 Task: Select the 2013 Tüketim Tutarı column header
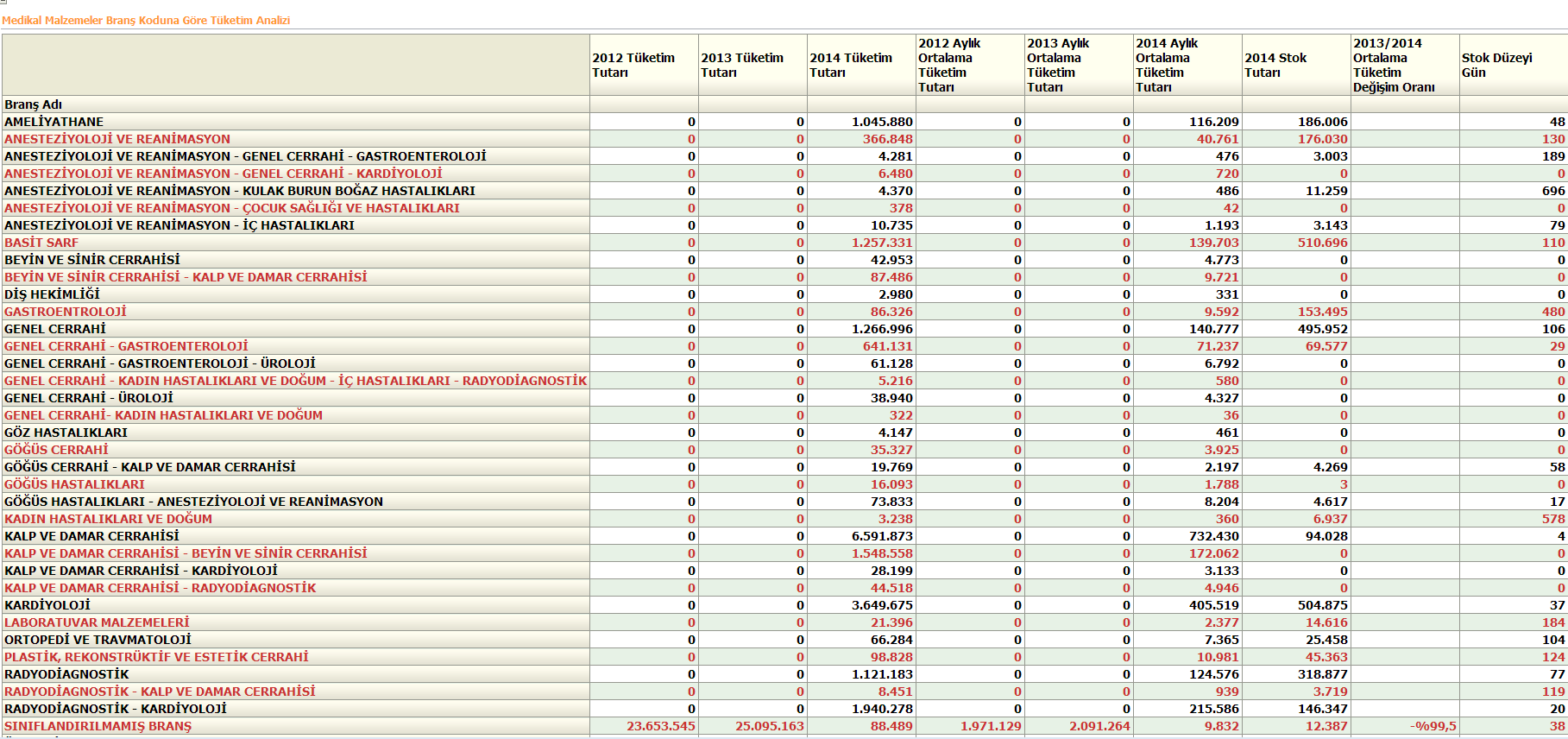(753, 65)
